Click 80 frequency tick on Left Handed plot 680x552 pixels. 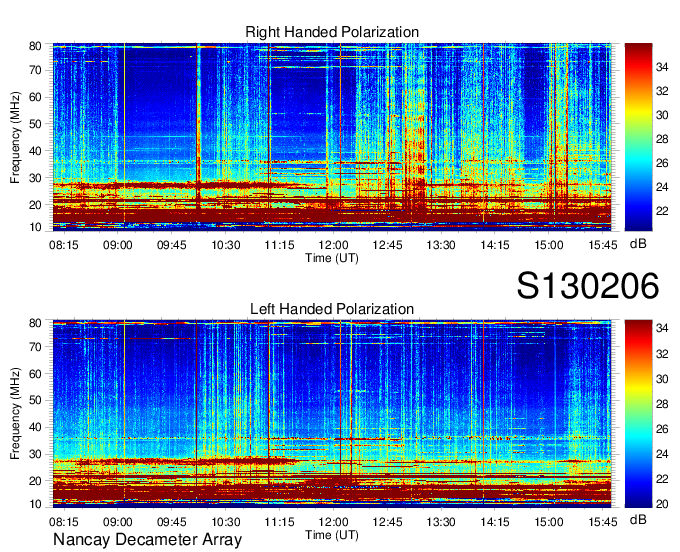tap(35, 323)
